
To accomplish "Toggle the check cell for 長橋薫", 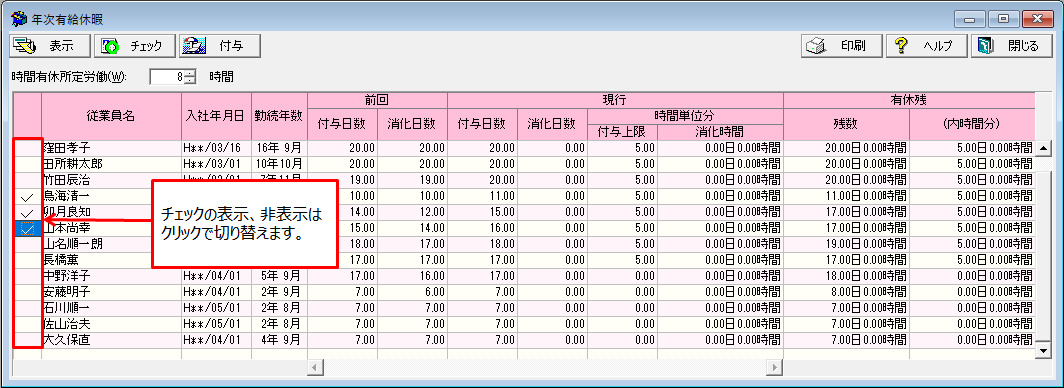I will pos(28,260).
